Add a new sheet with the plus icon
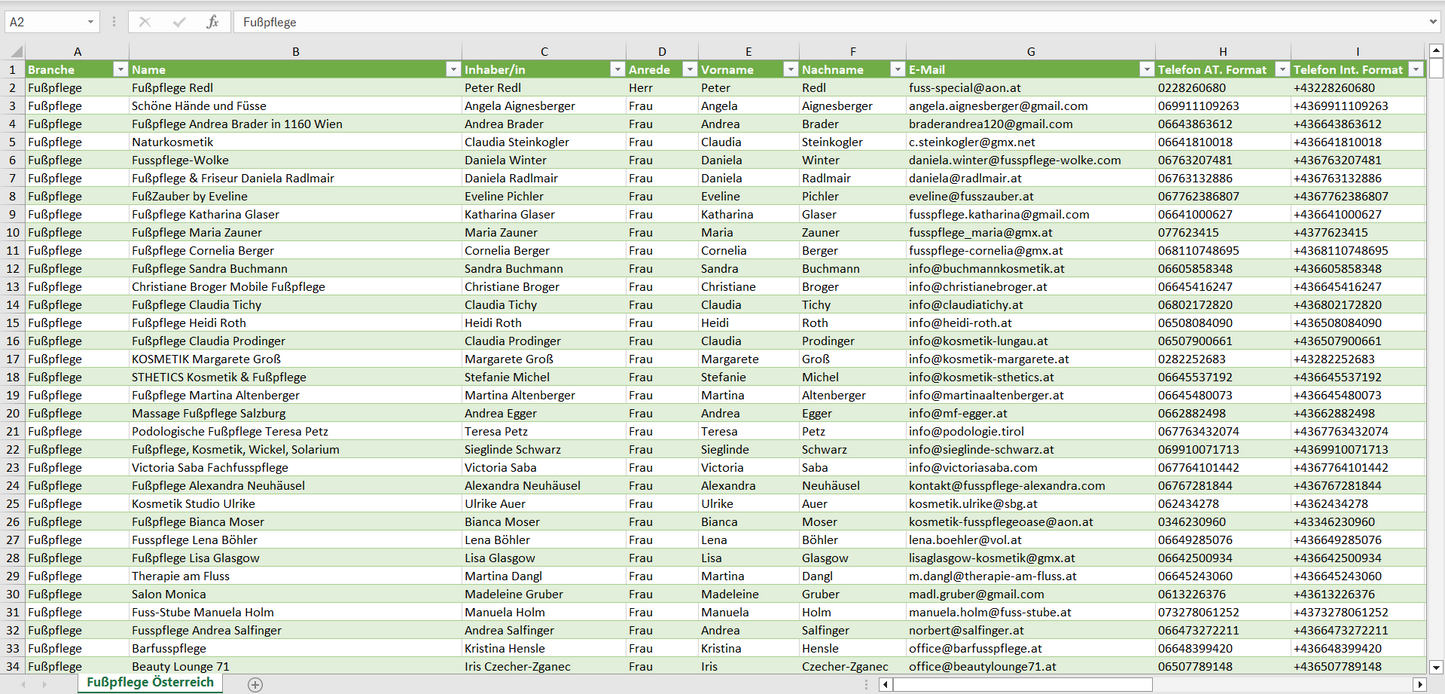 click(255, 684)
